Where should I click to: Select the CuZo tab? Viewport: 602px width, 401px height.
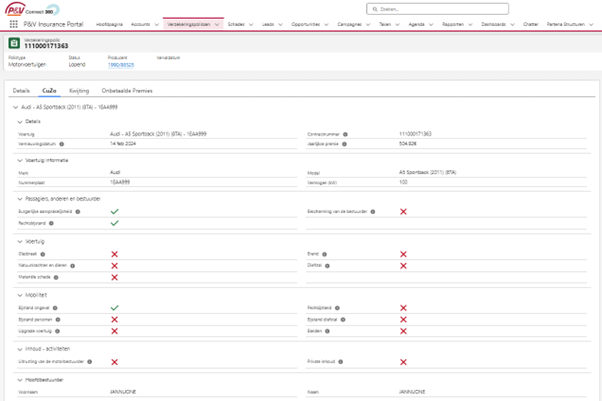pyautogui.click(x=49, y=91)
